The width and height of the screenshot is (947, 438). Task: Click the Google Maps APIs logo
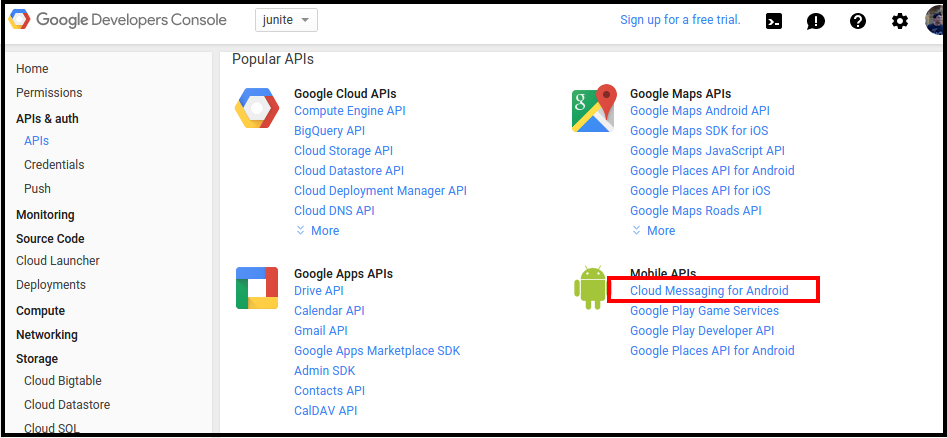tap(593, 109)
